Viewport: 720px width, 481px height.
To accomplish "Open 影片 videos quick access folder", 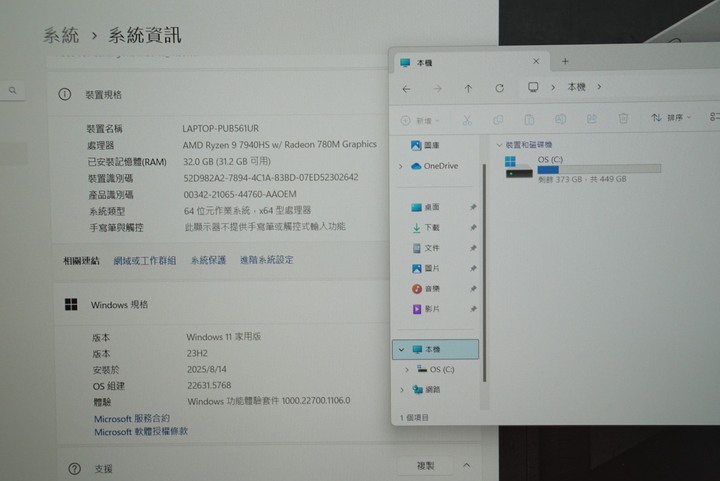I will point(425,309).
